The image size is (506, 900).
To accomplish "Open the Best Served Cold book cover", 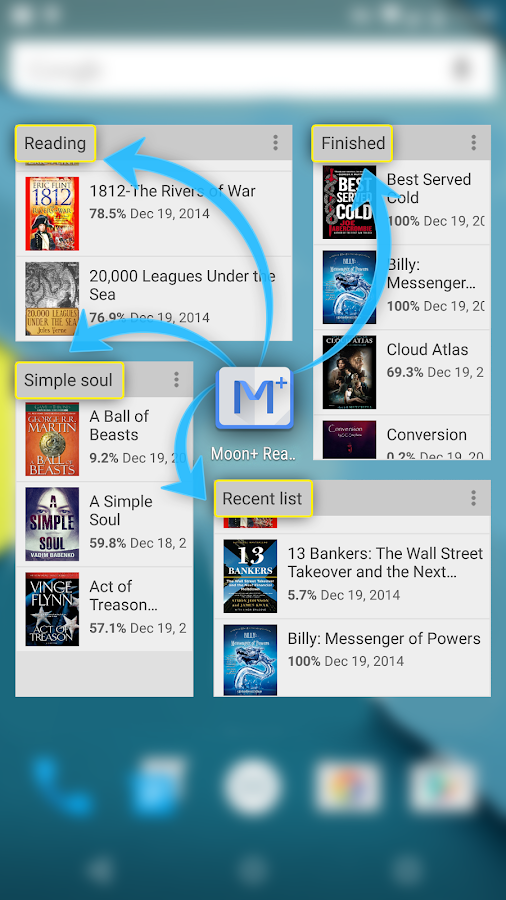I will pyautogui.click(x=349, y=202).
